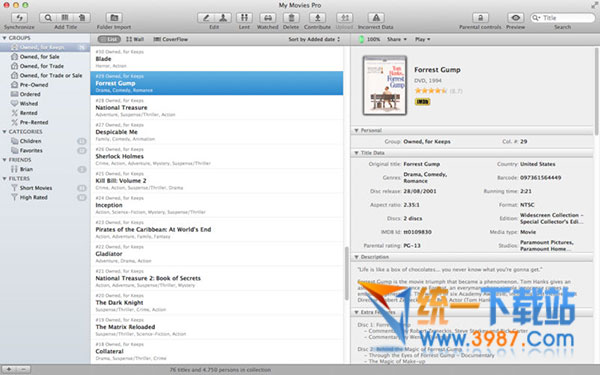This screenshot has width=600, height=375.
Task: Click the Contribute upload icon
Action: coord(317,18)
